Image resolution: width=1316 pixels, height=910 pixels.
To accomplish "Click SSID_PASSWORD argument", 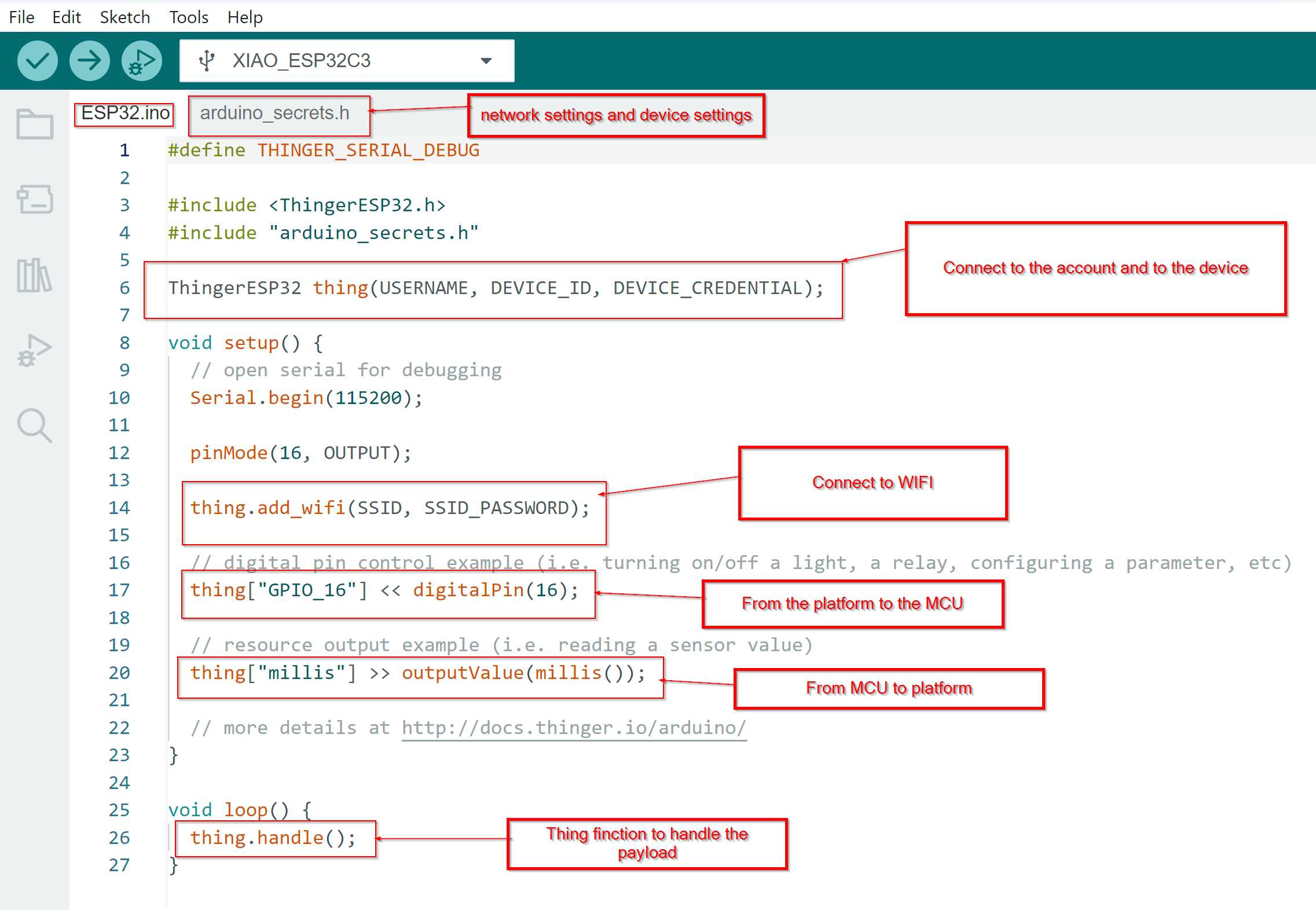I will (497, 508).
